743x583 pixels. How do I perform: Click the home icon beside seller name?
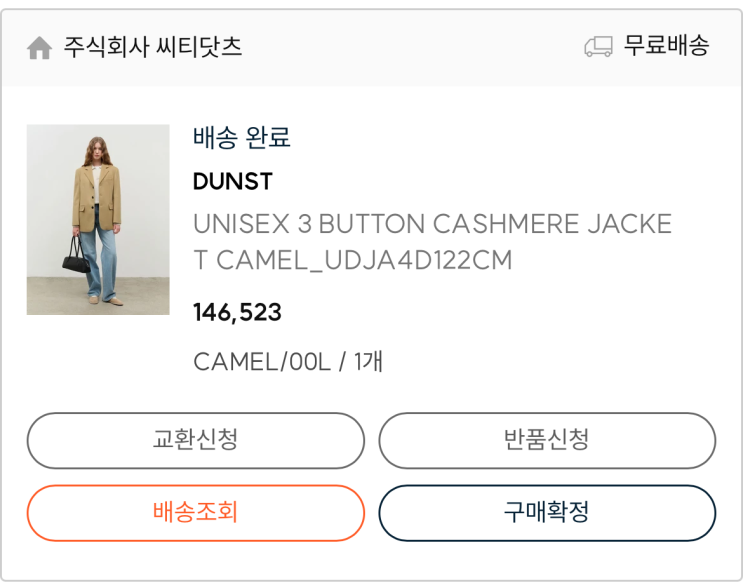point(39,48)
